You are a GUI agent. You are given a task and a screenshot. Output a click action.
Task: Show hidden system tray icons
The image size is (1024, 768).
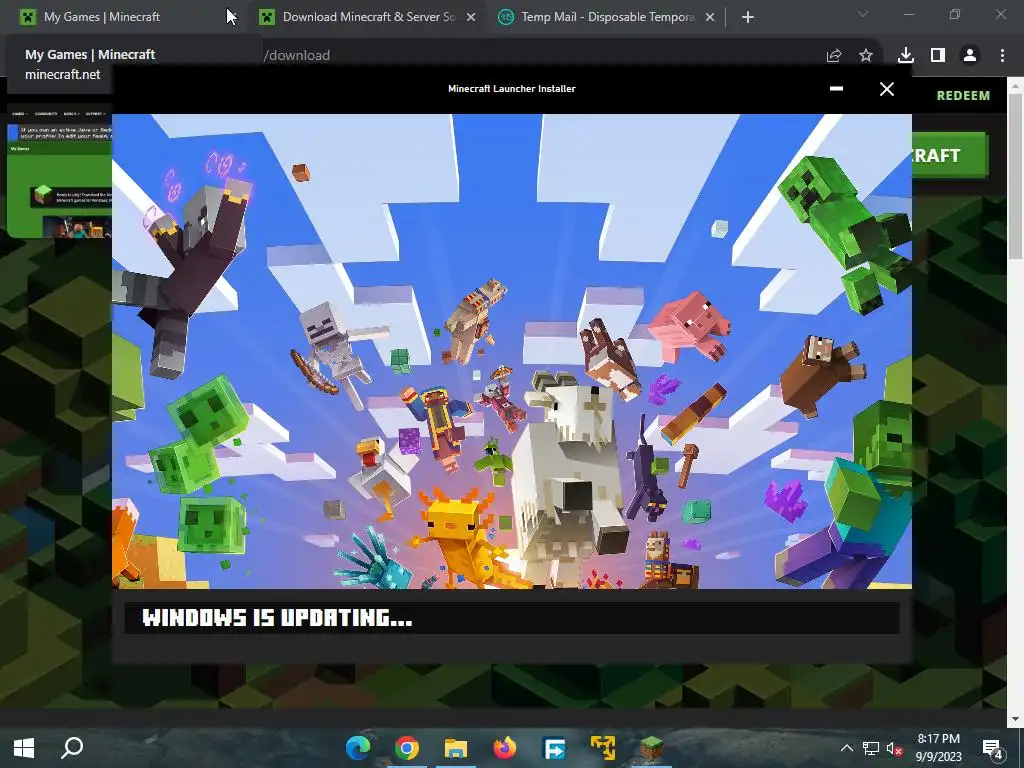(846, 748)
